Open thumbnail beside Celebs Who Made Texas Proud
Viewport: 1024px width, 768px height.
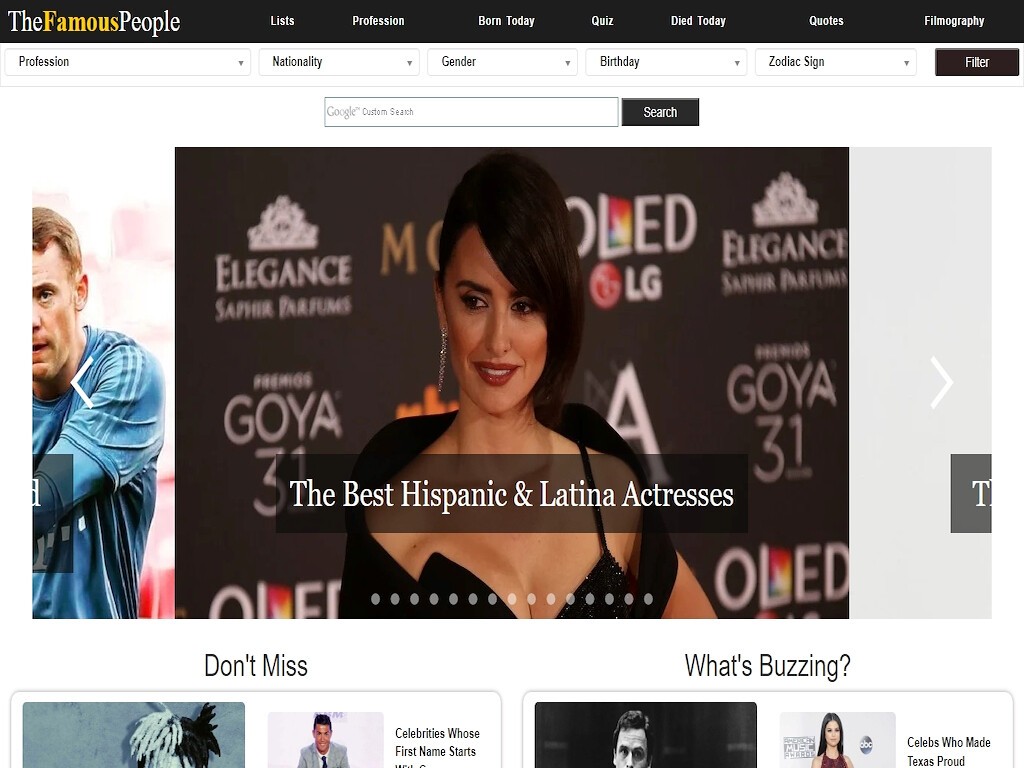[x=837, y=740]
